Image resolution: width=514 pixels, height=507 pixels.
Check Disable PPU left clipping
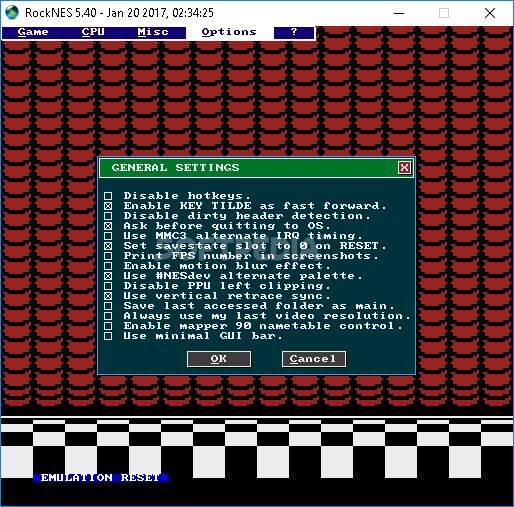[108, 286]
